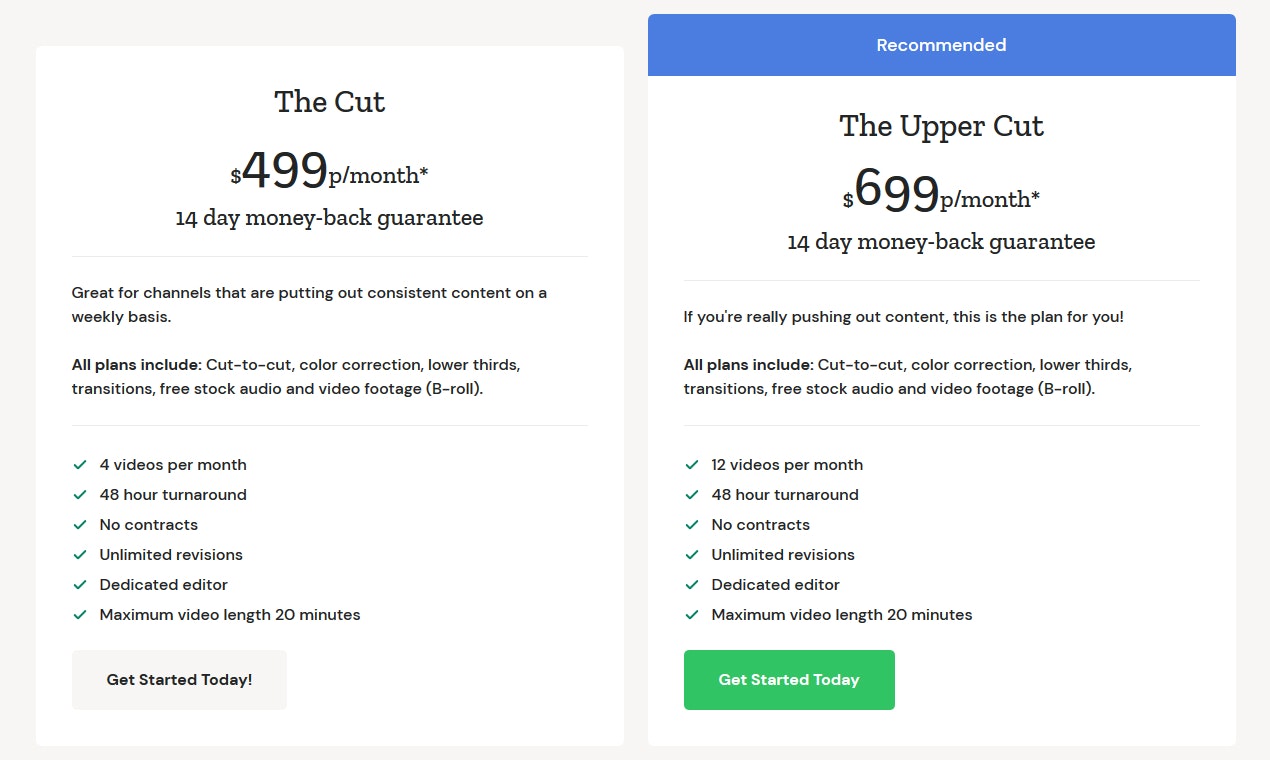Click 14 day money-back guarantee under The Cut
1270x760 pixels.
330,218
